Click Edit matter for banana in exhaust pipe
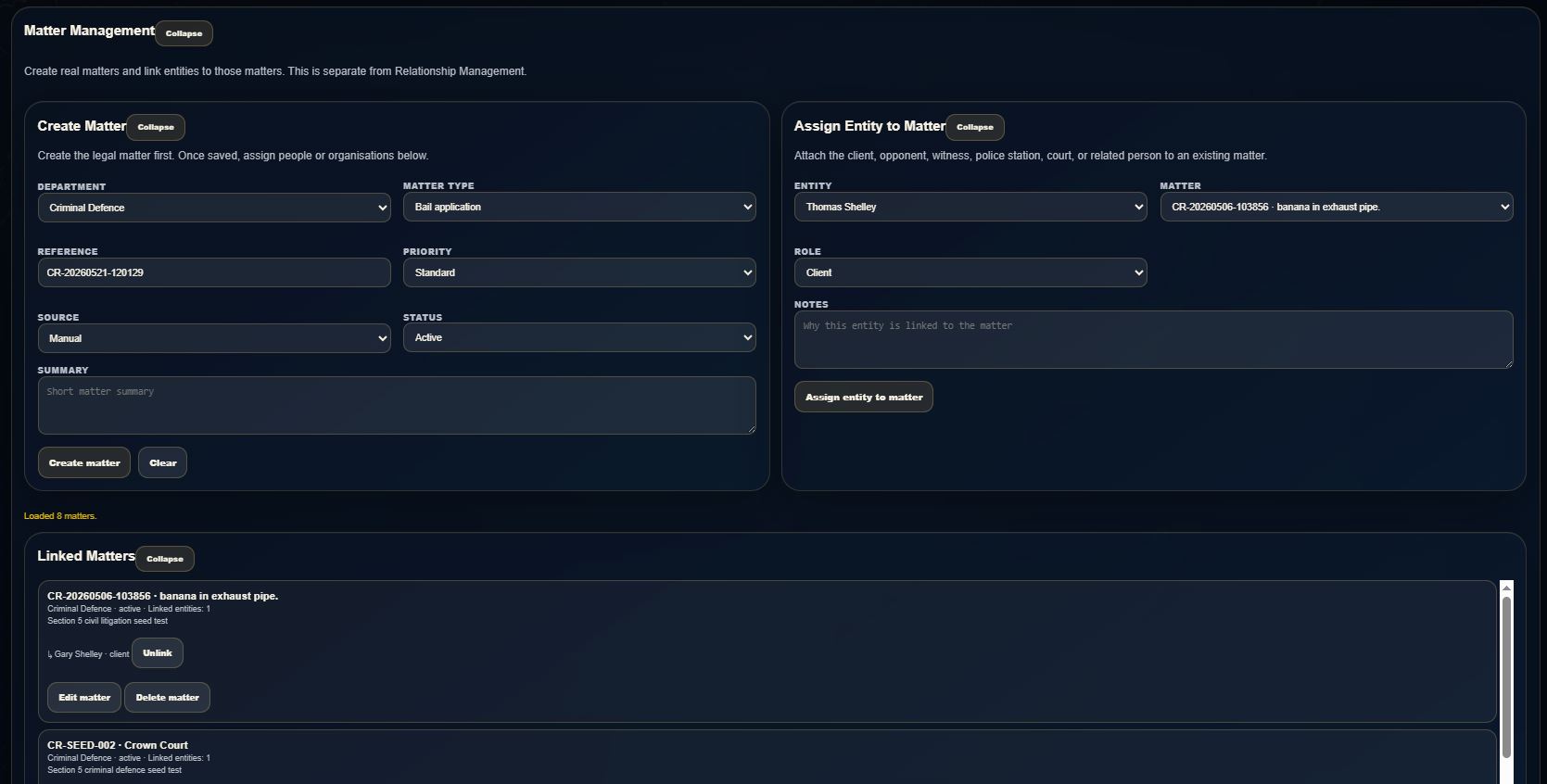The height and width of the screenshot is (784, 1547). tap(84, 698)
